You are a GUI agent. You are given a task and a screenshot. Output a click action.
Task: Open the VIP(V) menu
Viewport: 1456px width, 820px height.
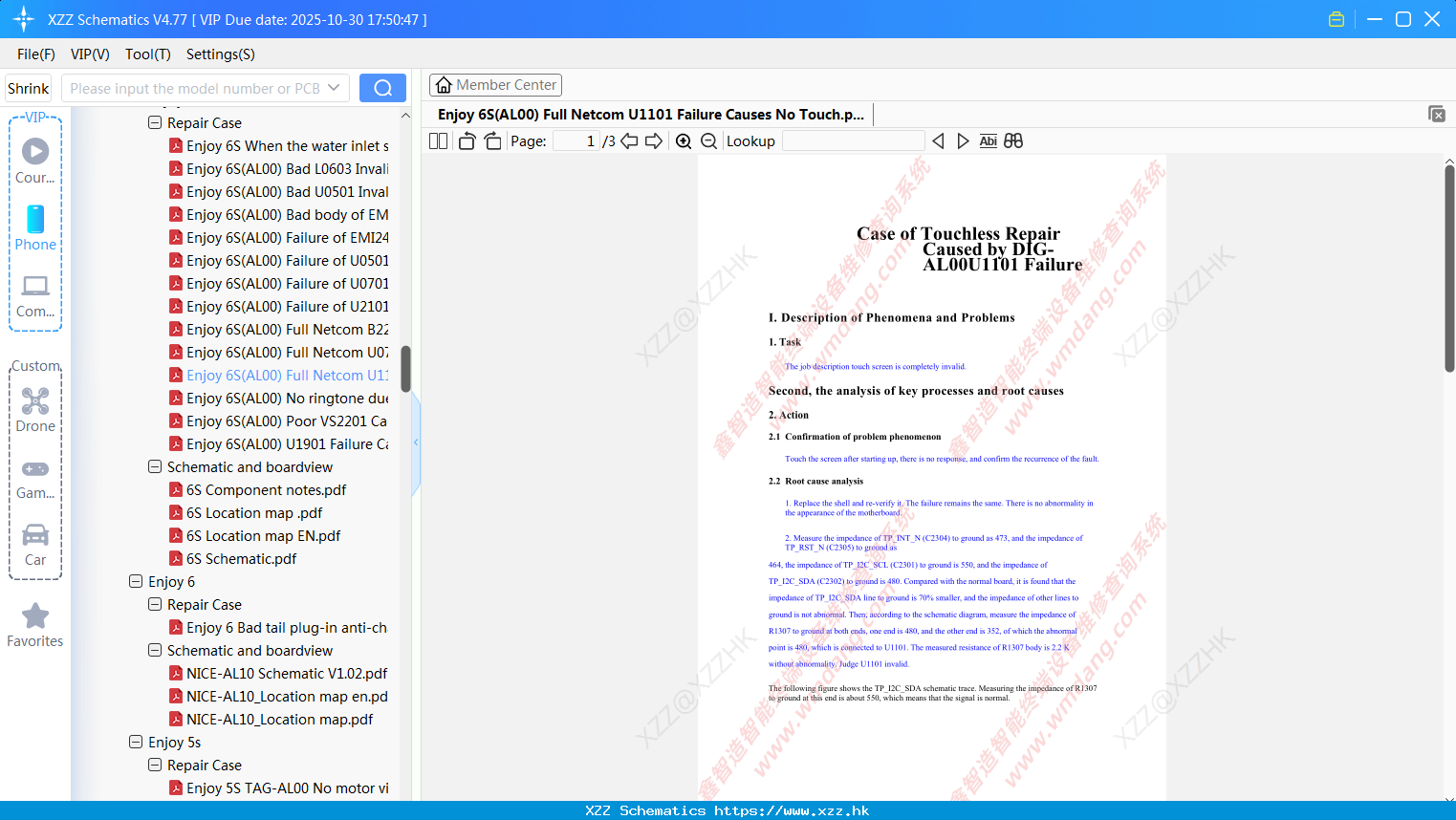90,54
